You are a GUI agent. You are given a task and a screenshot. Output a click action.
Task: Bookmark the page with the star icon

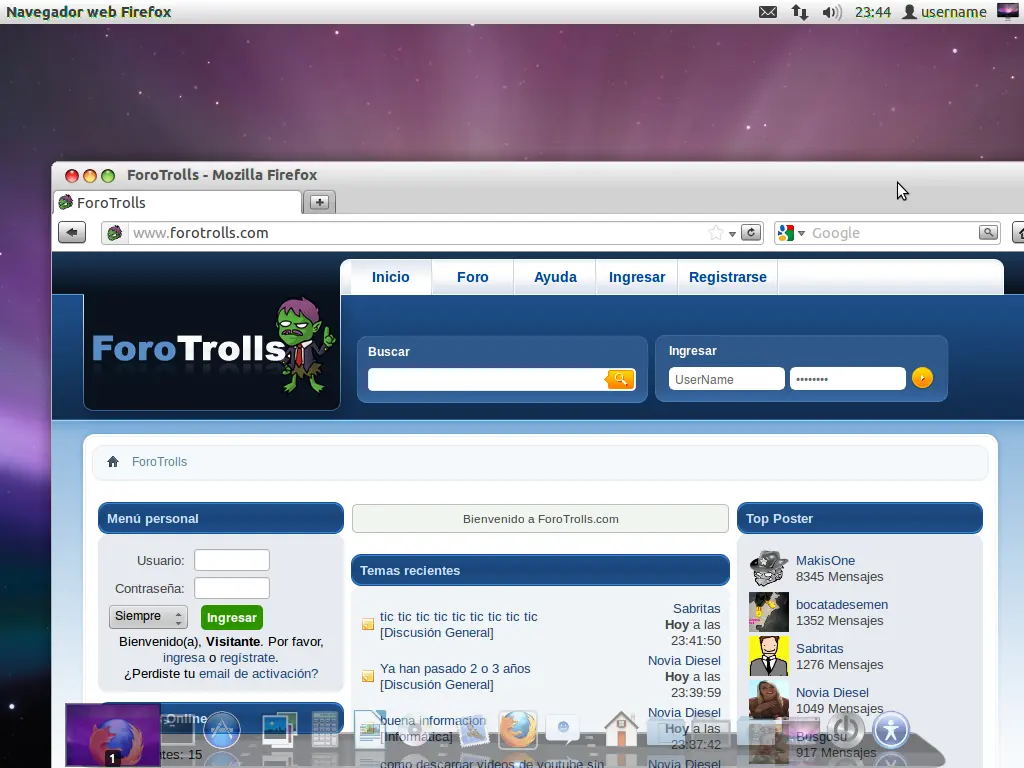click(716, 233)
